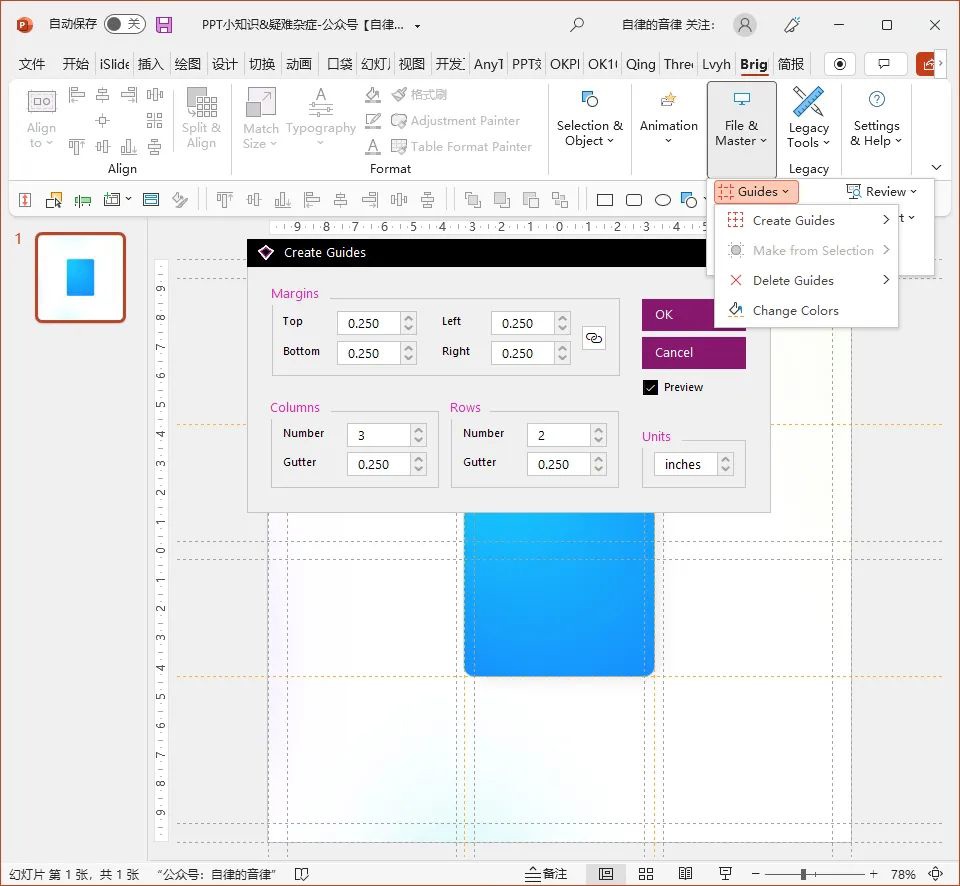Screen dimensions: 960x886
Task: Click the Legacy Tools icon
Action: (808, 102)
